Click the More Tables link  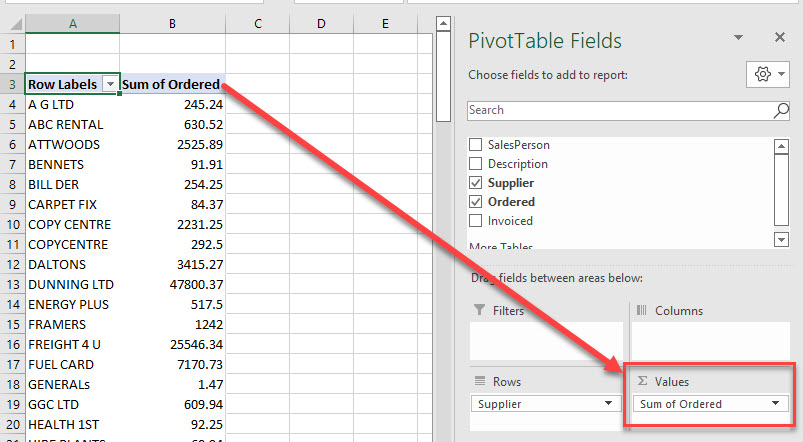(501, 246)
